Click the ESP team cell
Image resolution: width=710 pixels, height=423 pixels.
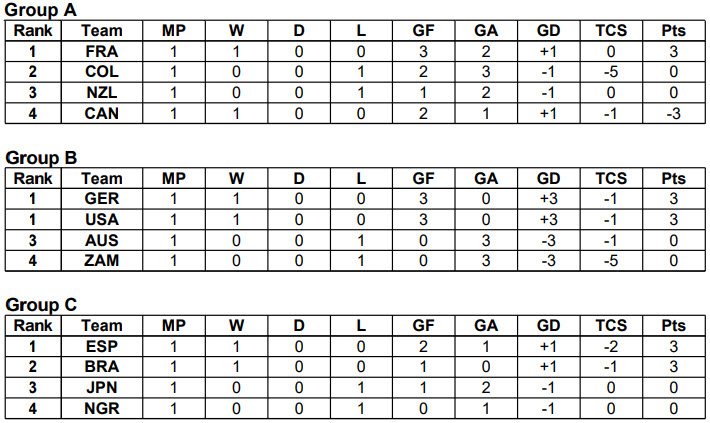pyautogui.click(x=102, y=345)
